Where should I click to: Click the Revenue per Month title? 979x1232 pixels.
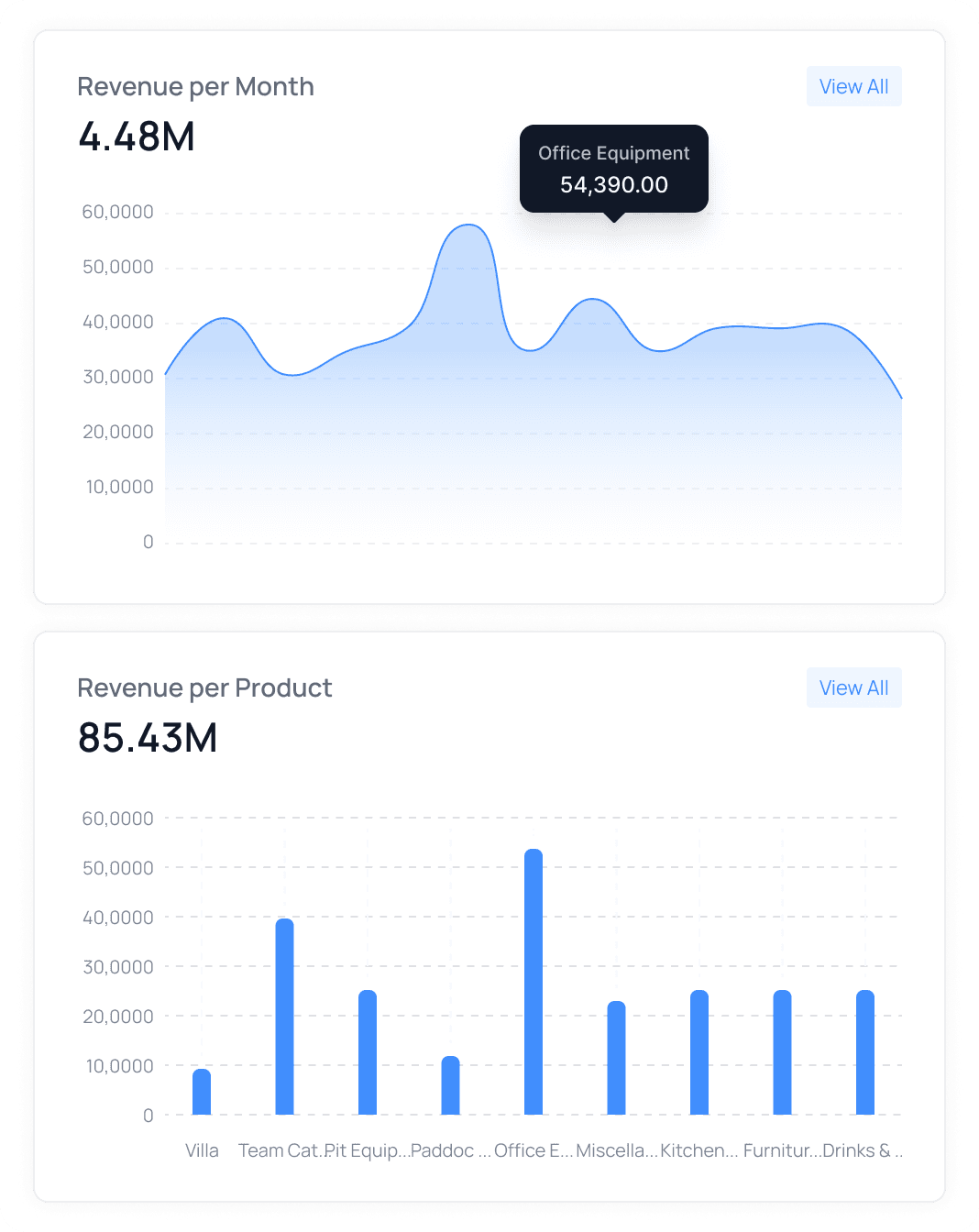pos(195,86)
